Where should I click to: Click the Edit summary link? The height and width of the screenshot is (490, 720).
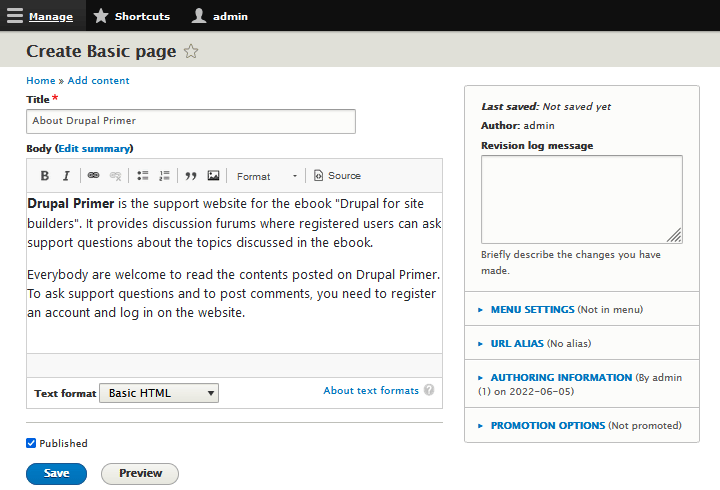94,148
